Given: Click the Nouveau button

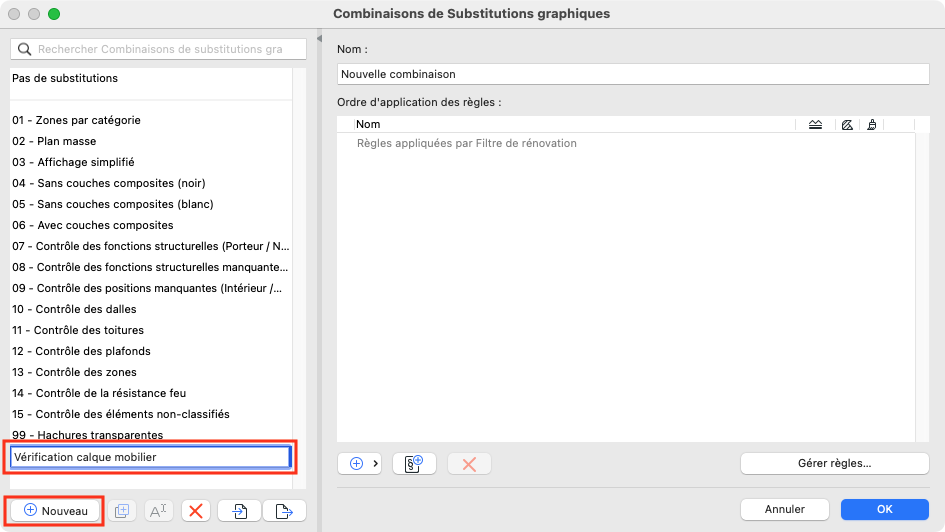Looking at the screenshot, I should point(55,511).
